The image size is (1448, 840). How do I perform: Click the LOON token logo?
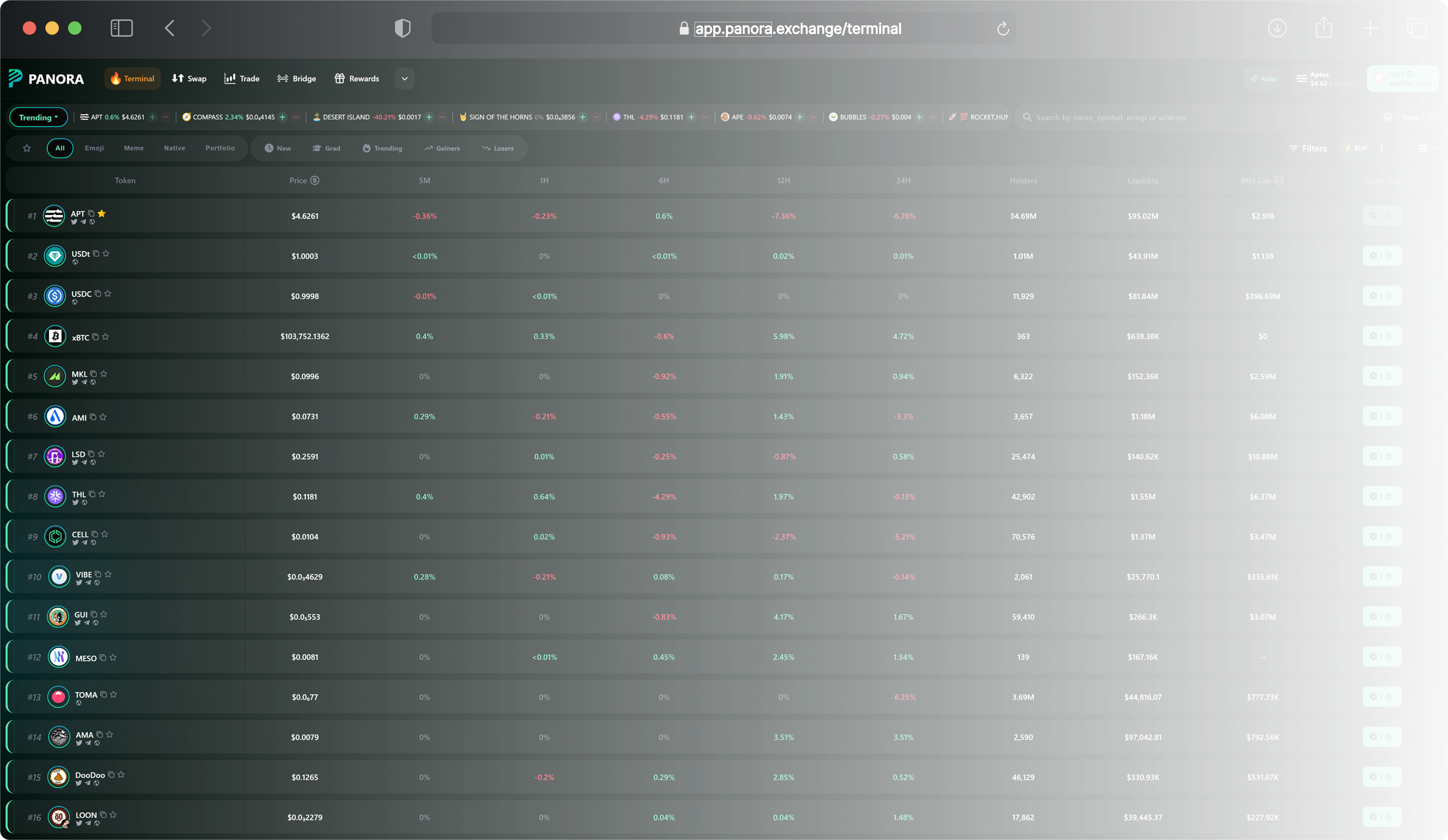[x=59, y=817]
